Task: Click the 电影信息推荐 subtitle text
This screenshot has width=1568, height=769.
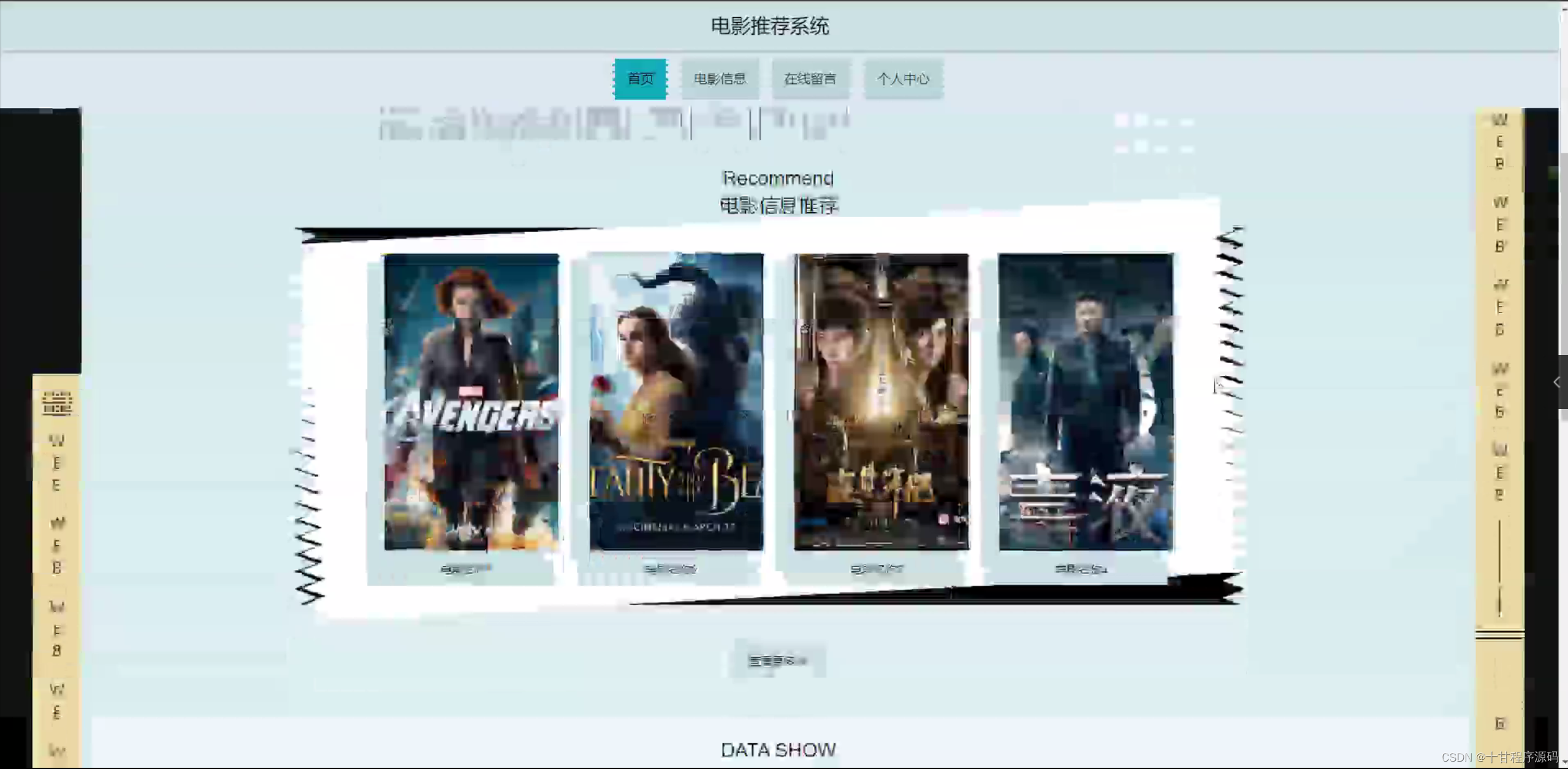Action: [x=780, y=205]
